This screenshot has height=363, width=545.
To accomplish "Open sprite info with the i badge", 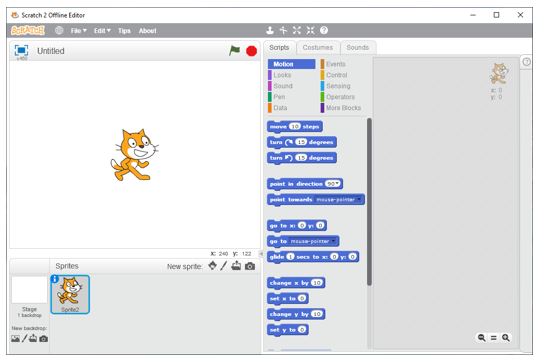I will pyautogui.click(x=55, y=279).
